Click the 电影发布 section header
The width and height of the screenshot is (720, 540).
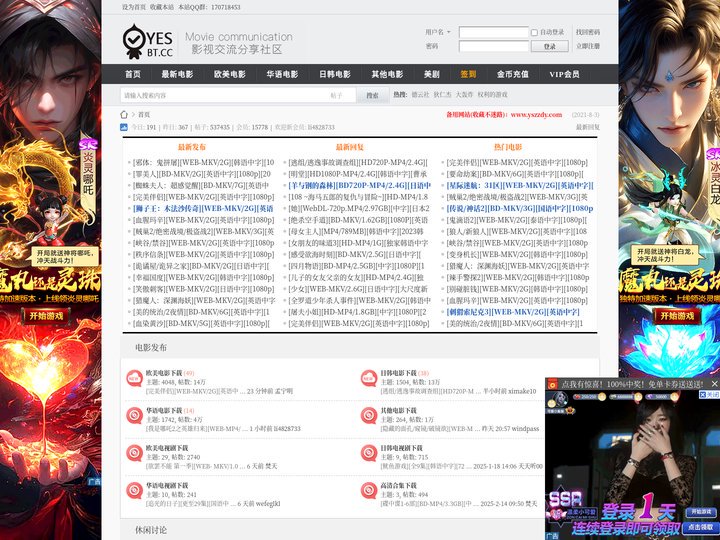151,348
